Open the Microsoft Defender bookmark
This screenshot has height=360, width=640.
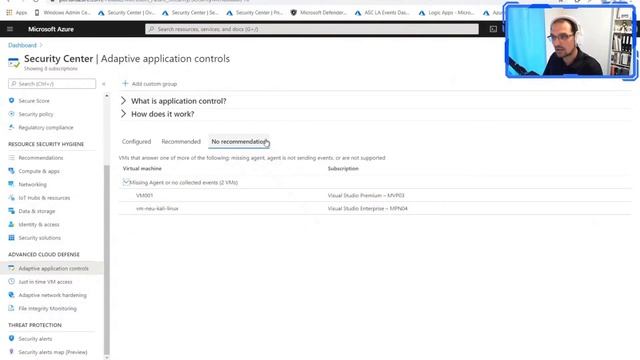[319, 13]
